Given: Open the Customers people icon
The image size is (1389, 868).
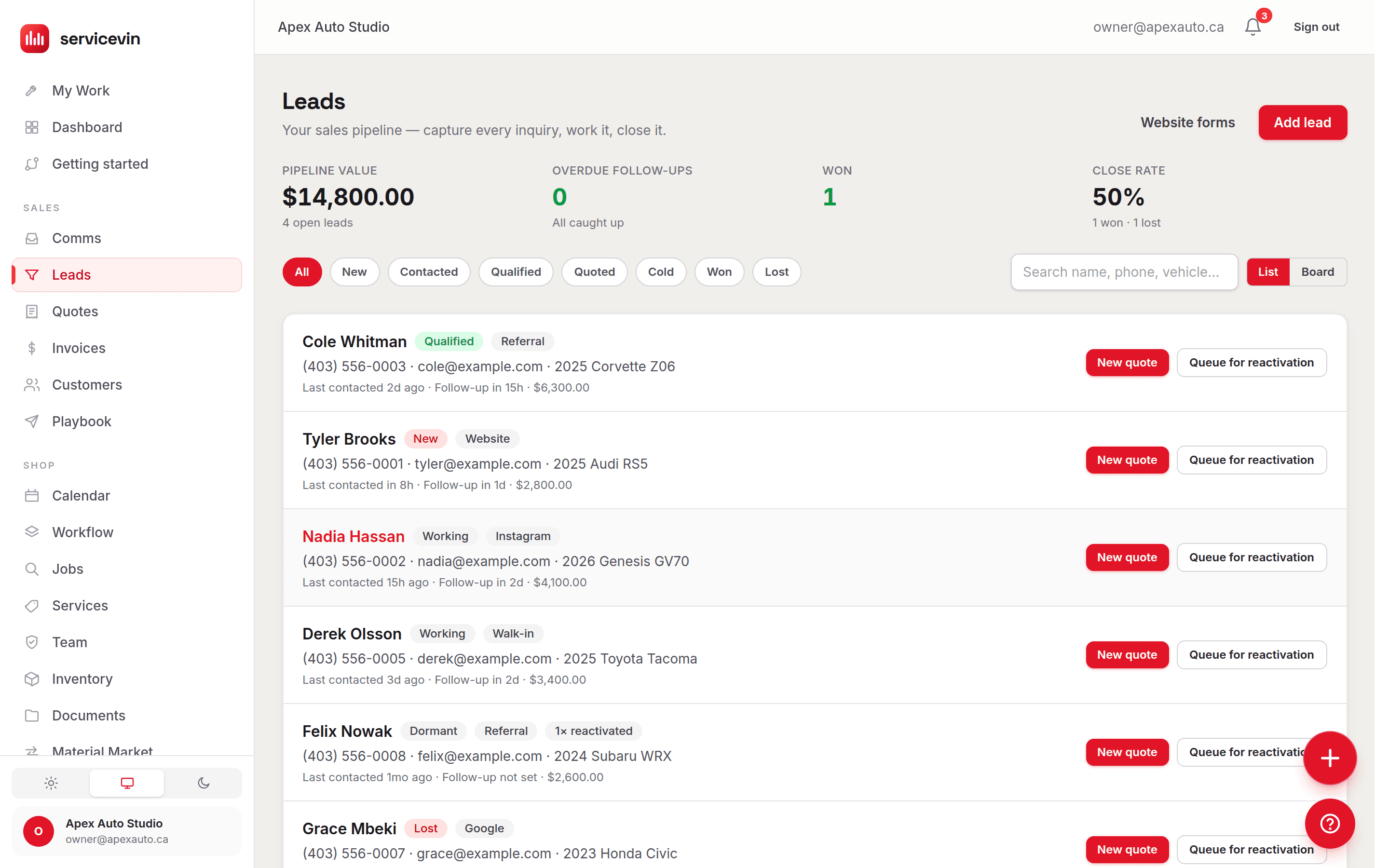Looking at the screenshot, I should click(31, 385).
